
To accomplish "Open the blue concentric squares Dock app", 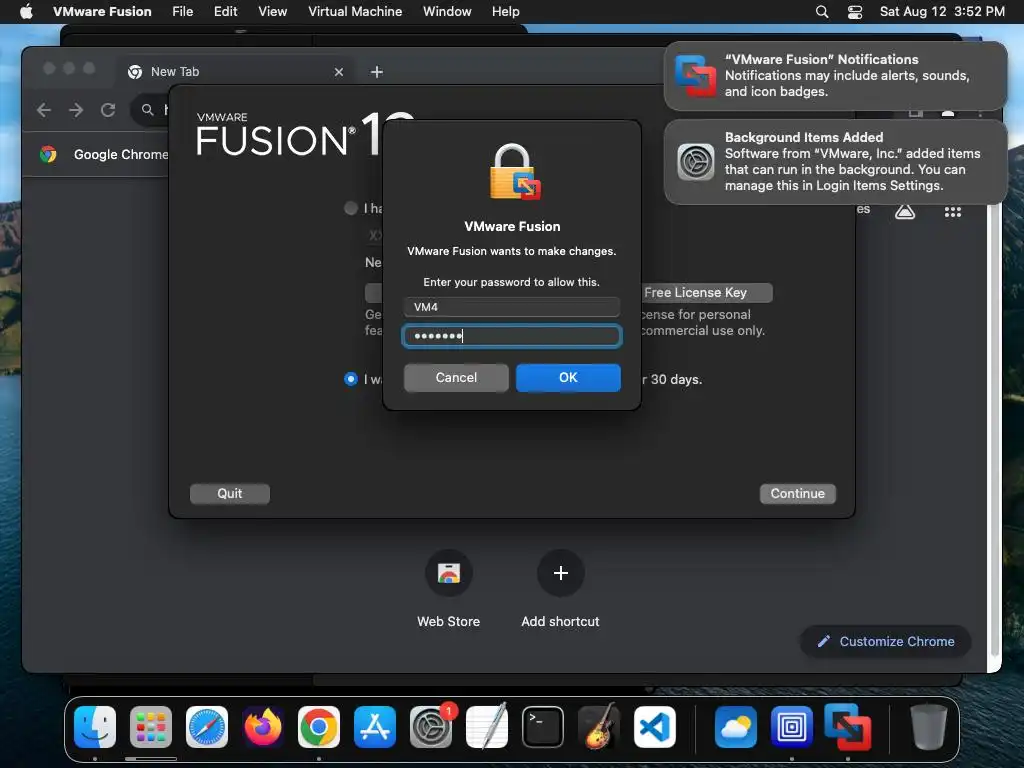I will click(x=792, y=727).
